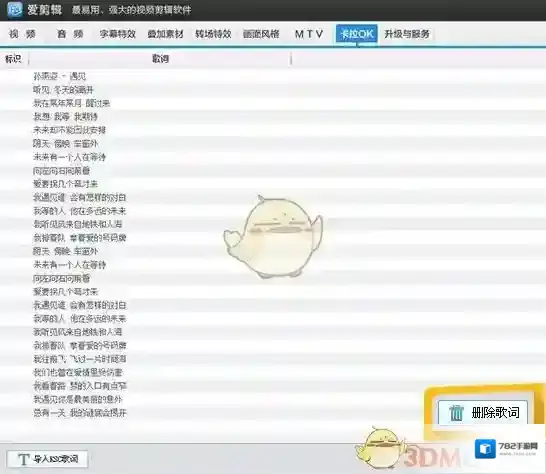The width and height of the screenshot is (546, 474).
Task: Open the 叠加素材 tab
Action: [x=166, y=34]
